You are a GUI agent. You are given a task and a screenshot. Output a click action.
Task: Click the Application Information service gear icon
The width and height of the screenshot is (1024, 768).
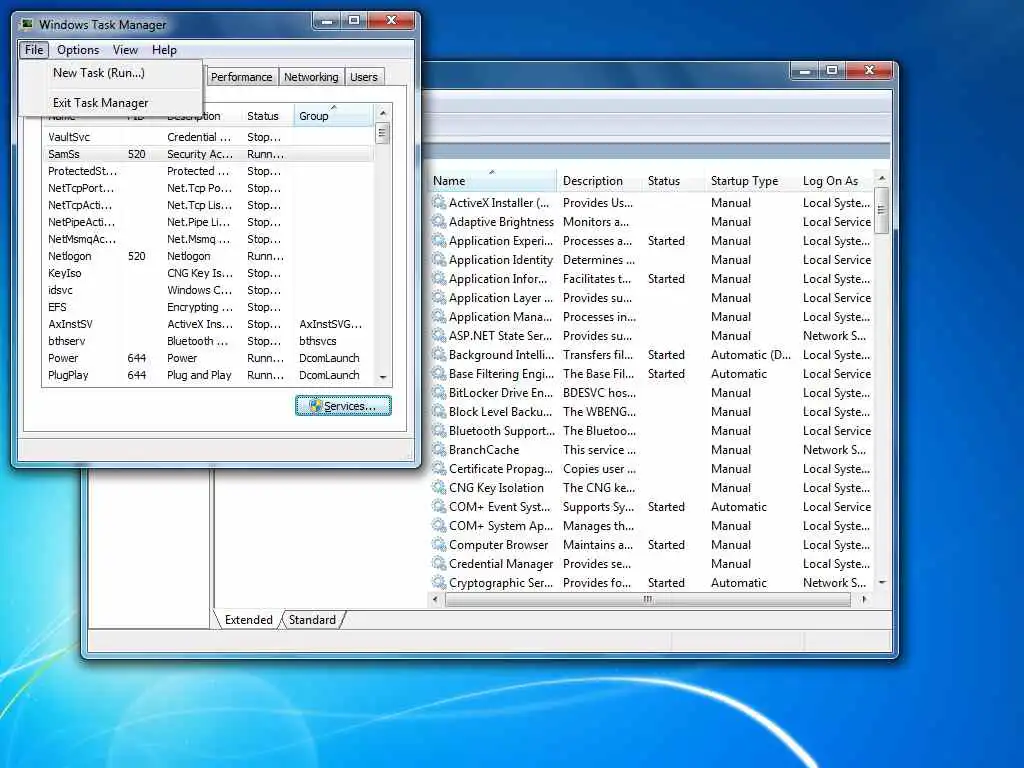click(439, 278)
